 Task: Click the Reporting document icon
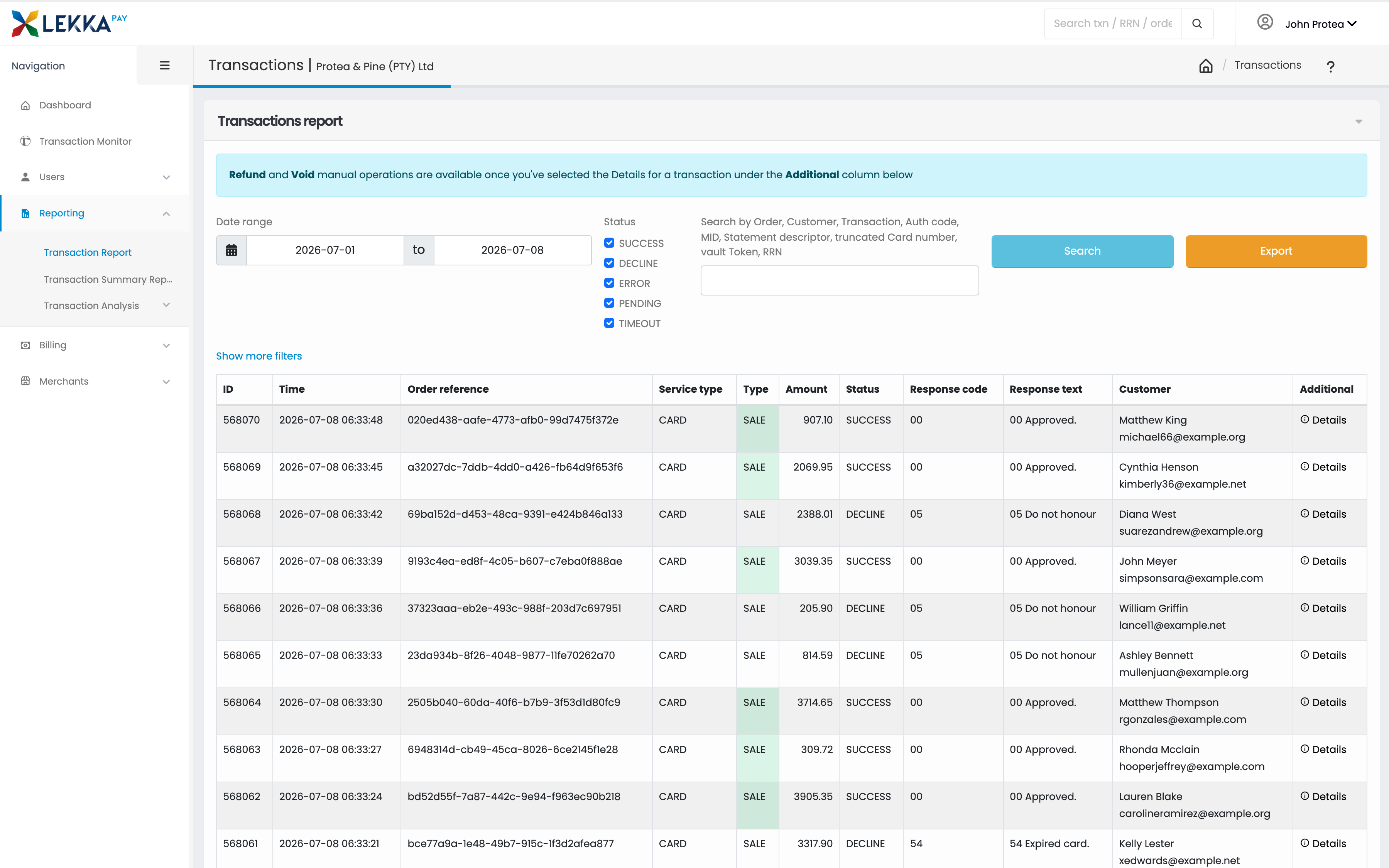click(25, 213)
